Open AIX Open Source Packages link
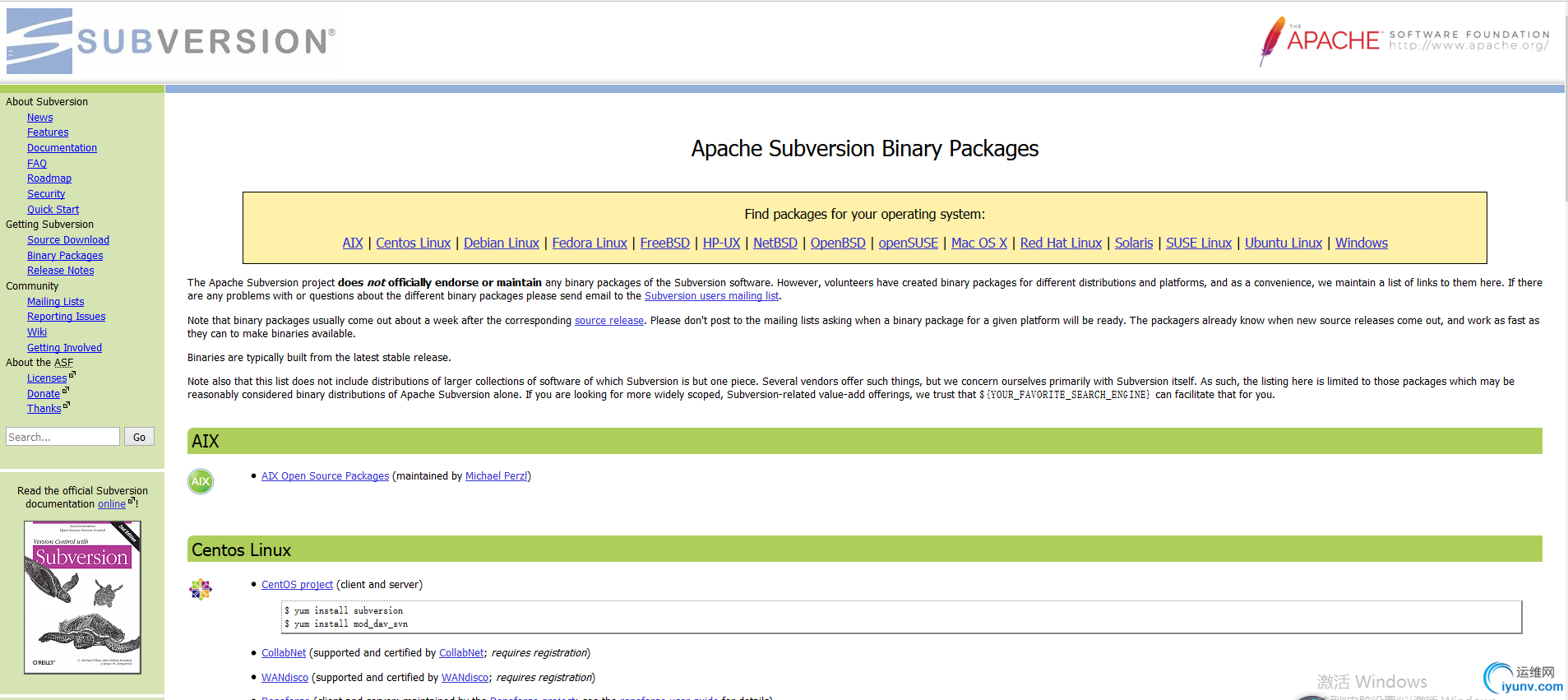 325,476
